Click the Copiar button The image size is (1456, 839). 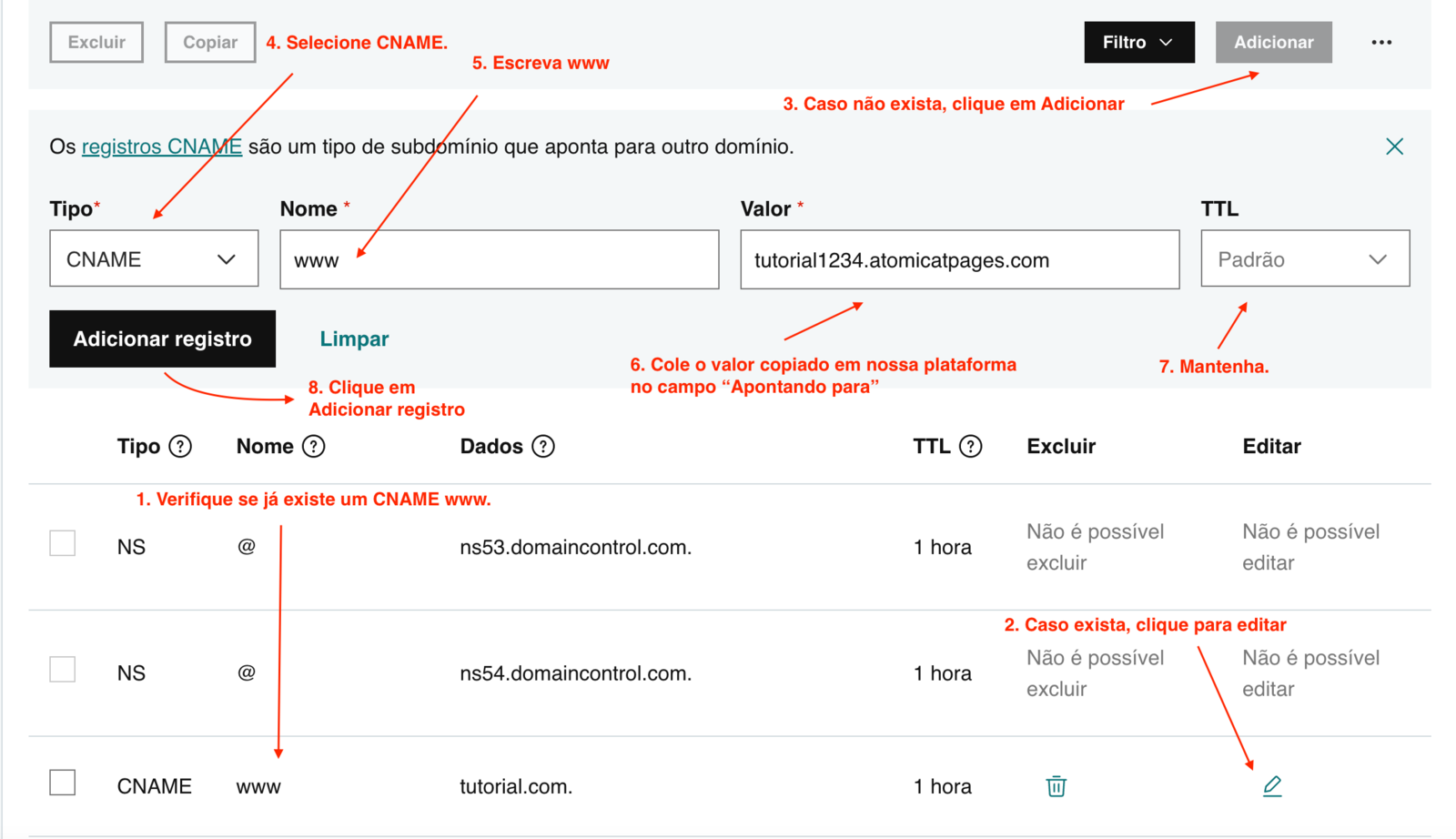click(210, 43)
